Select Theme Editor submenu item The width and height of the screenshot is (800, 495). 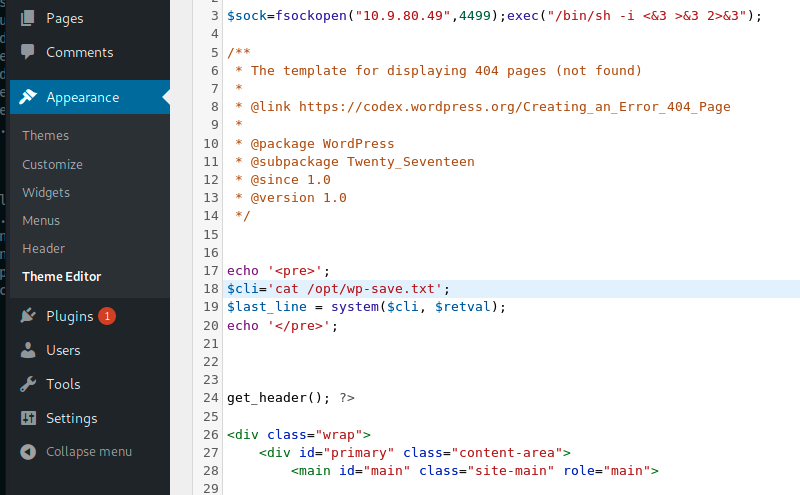point(62,277)
